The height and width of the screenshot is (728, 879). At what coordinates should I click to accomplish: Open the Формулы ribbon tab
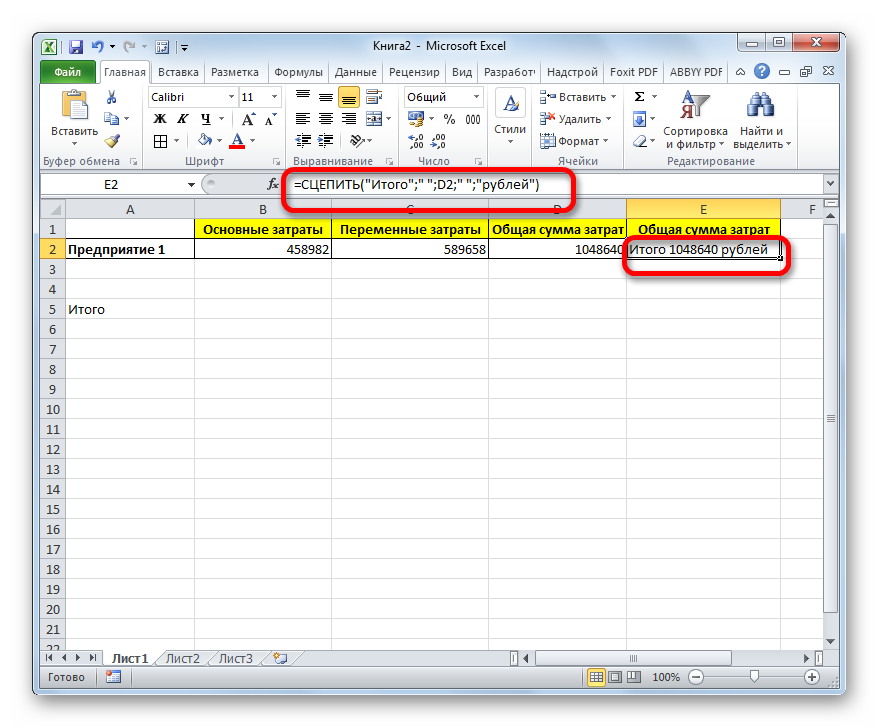tap(298, 72)
